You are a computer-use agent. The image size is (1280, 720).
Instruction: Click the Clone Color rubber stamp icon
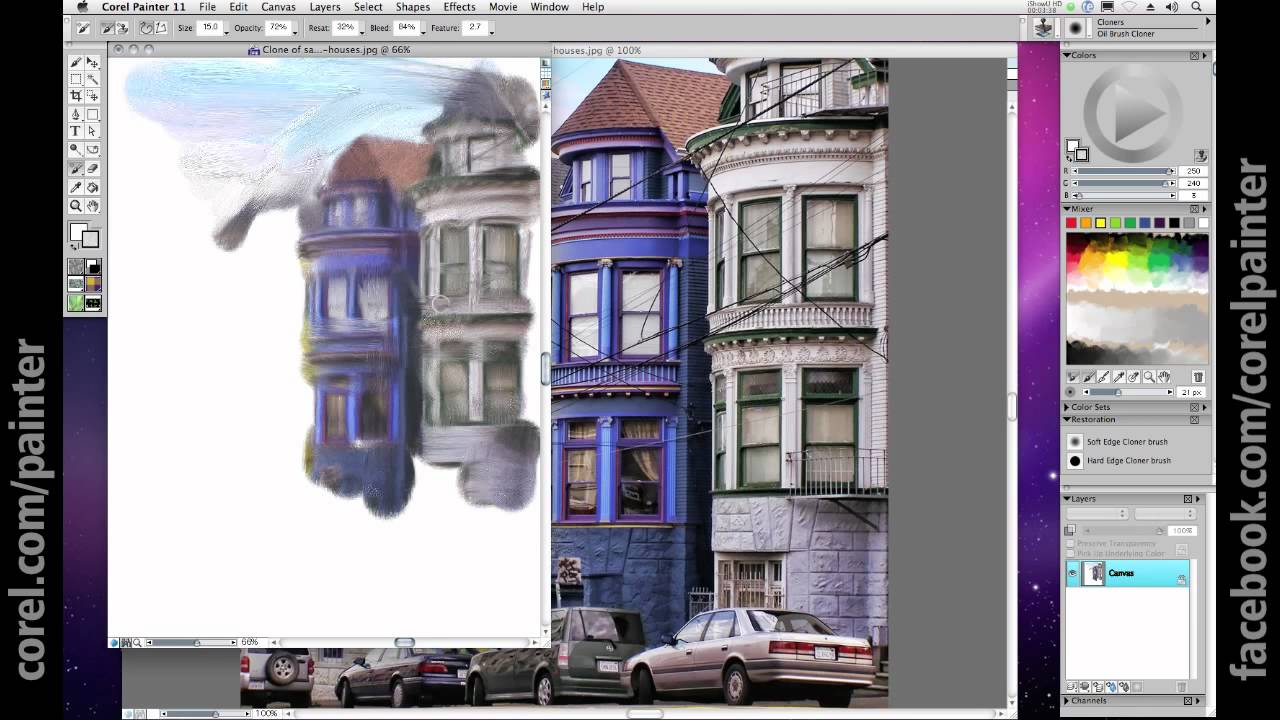tap(1201, 156)
